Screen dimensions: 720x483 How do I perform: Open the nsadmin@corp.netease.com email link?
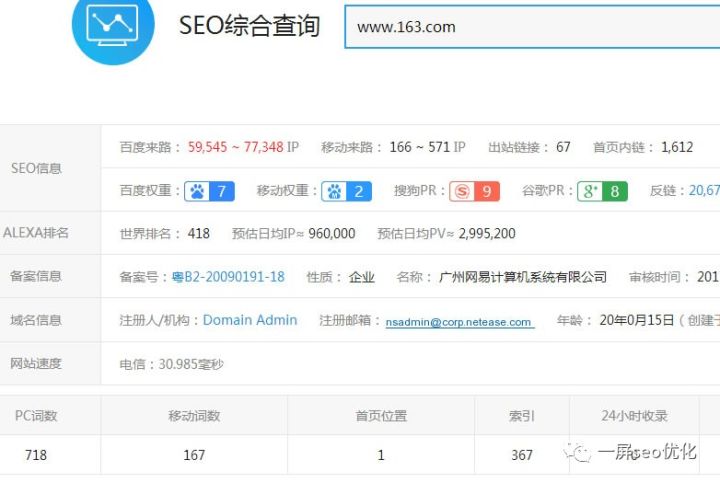point(459,322)
